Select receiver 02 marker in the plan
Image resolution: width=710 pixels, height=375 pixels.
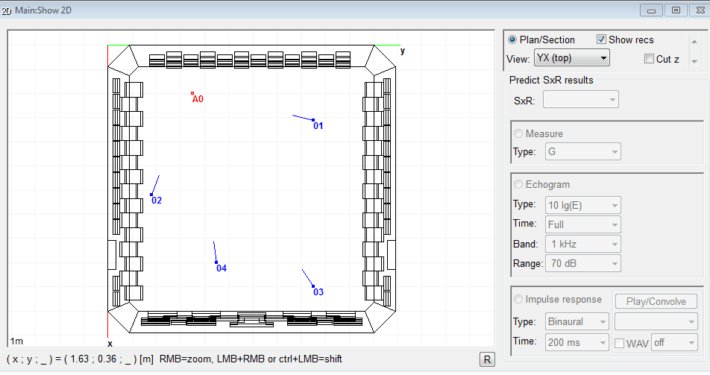pyautogui.click(x=151, y=194)
